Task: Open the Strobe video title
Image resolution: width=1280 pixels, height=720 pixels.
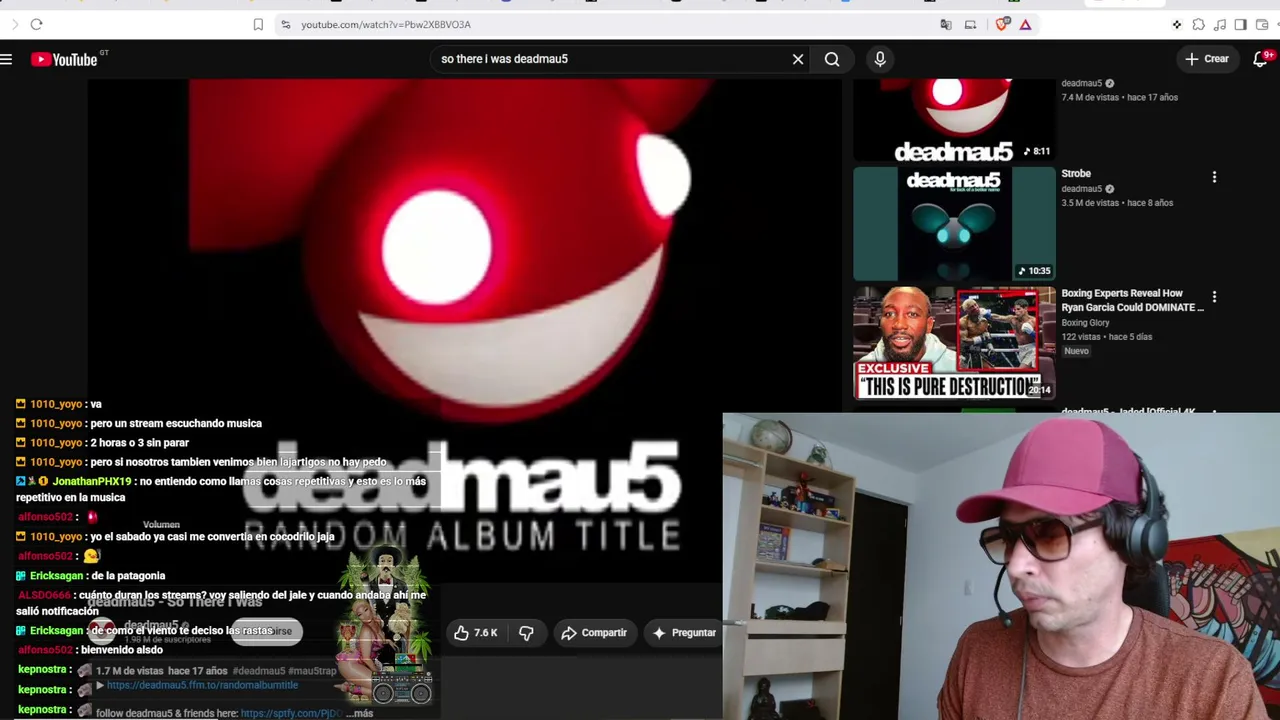Action: click(1076, 174)
